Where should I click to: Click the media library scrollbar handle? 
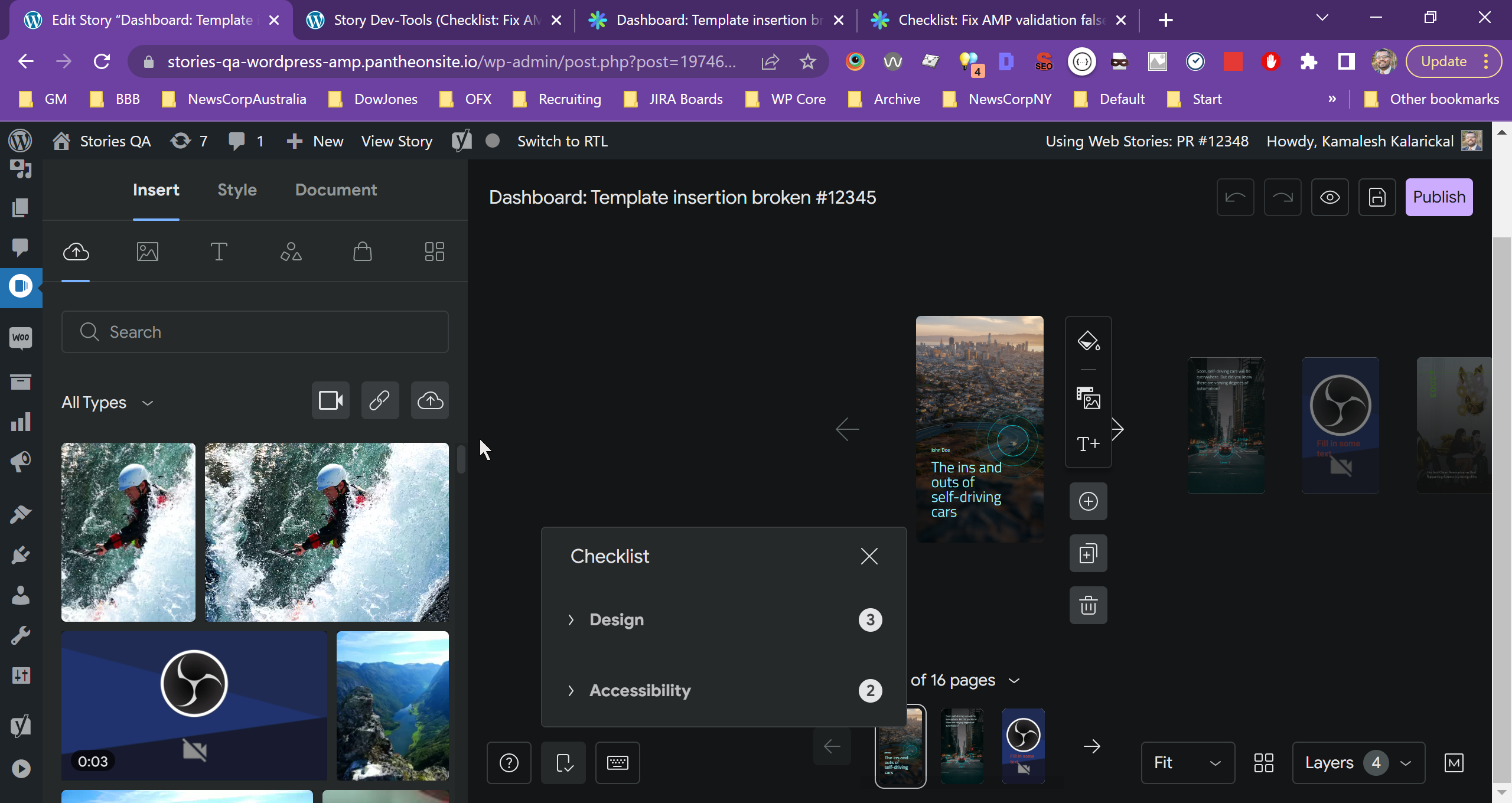(x=461, y=459)
